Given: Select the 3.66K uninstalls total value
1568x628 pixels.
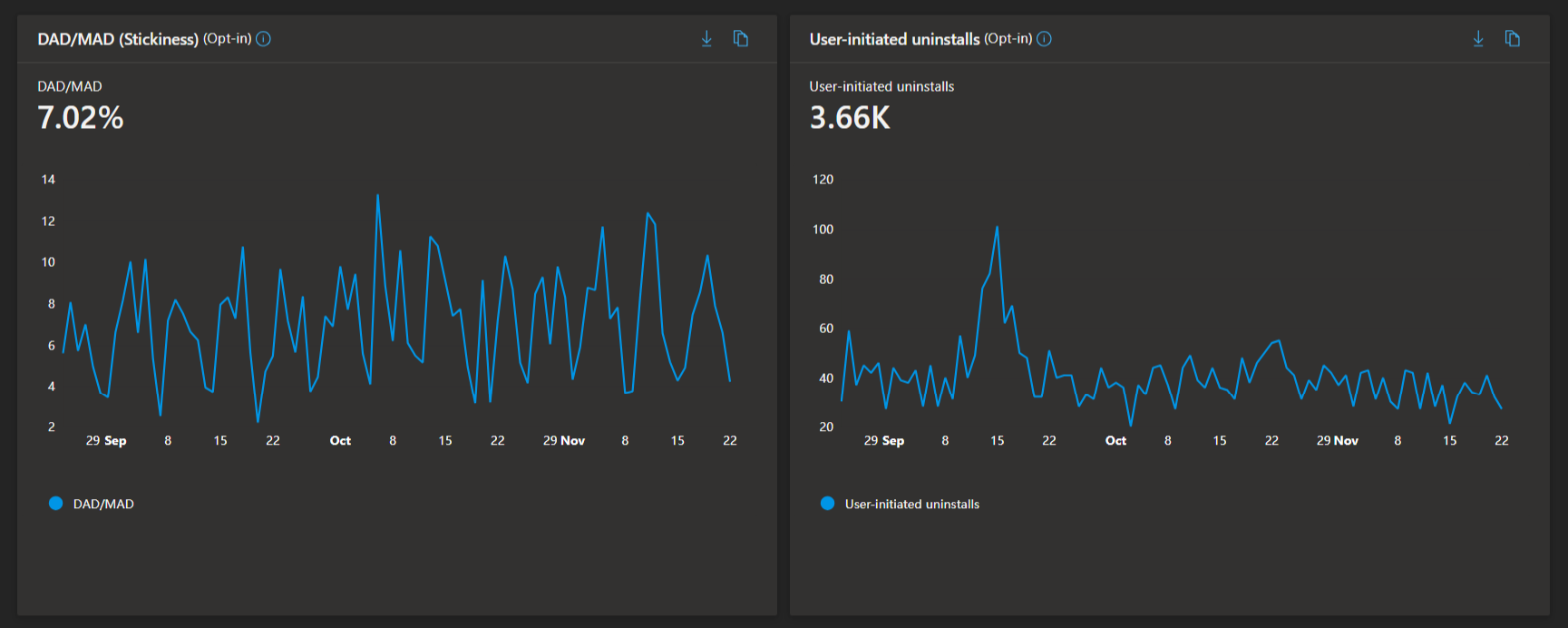Looking at the screenshot, I should tap(850, 118).
